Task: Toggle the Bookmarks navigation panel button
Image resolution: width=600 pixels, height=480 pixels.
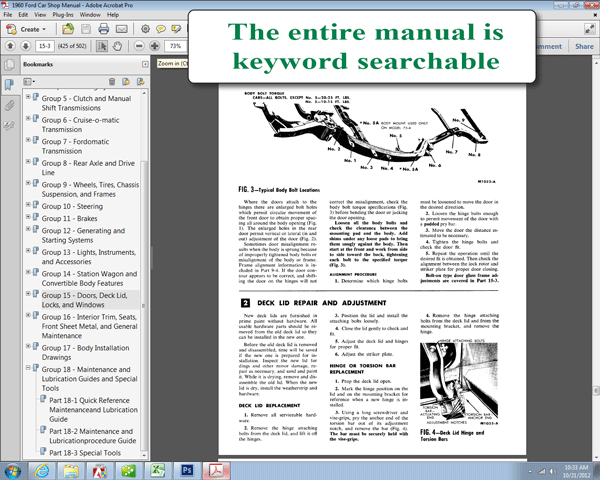Action: (x=9, y=85)
